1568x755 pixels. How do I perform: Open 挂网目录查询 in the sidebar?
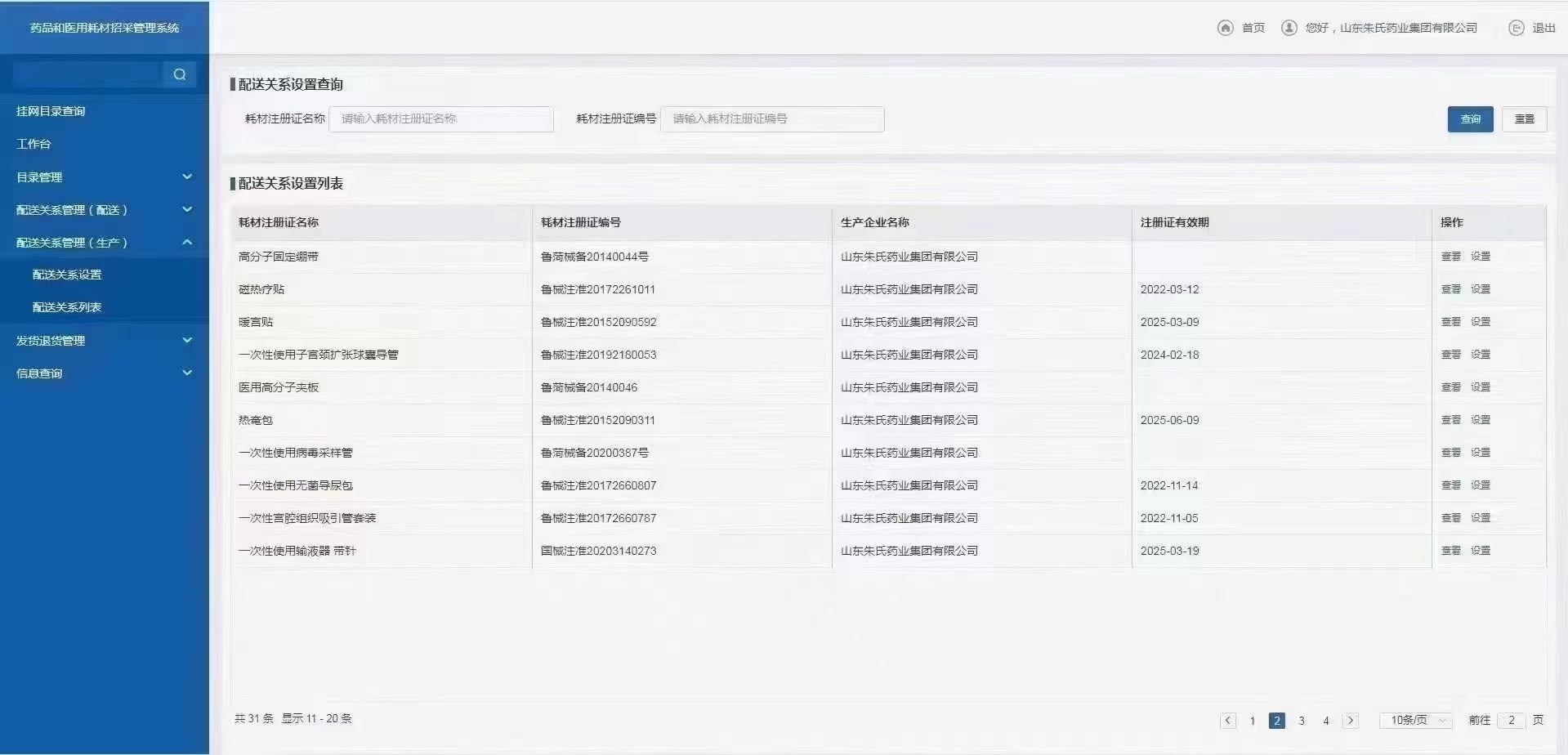(x=51, y=111)
